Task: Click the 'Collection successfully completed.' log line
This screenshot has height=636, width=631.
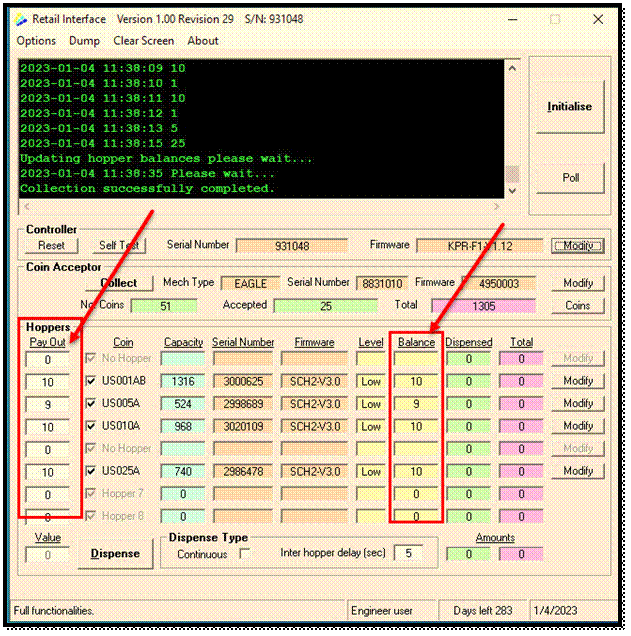Action: pos(147,189)
